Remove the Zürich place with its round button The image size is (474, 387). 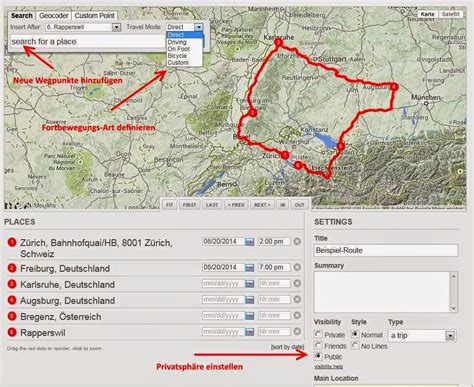(297, 241)
